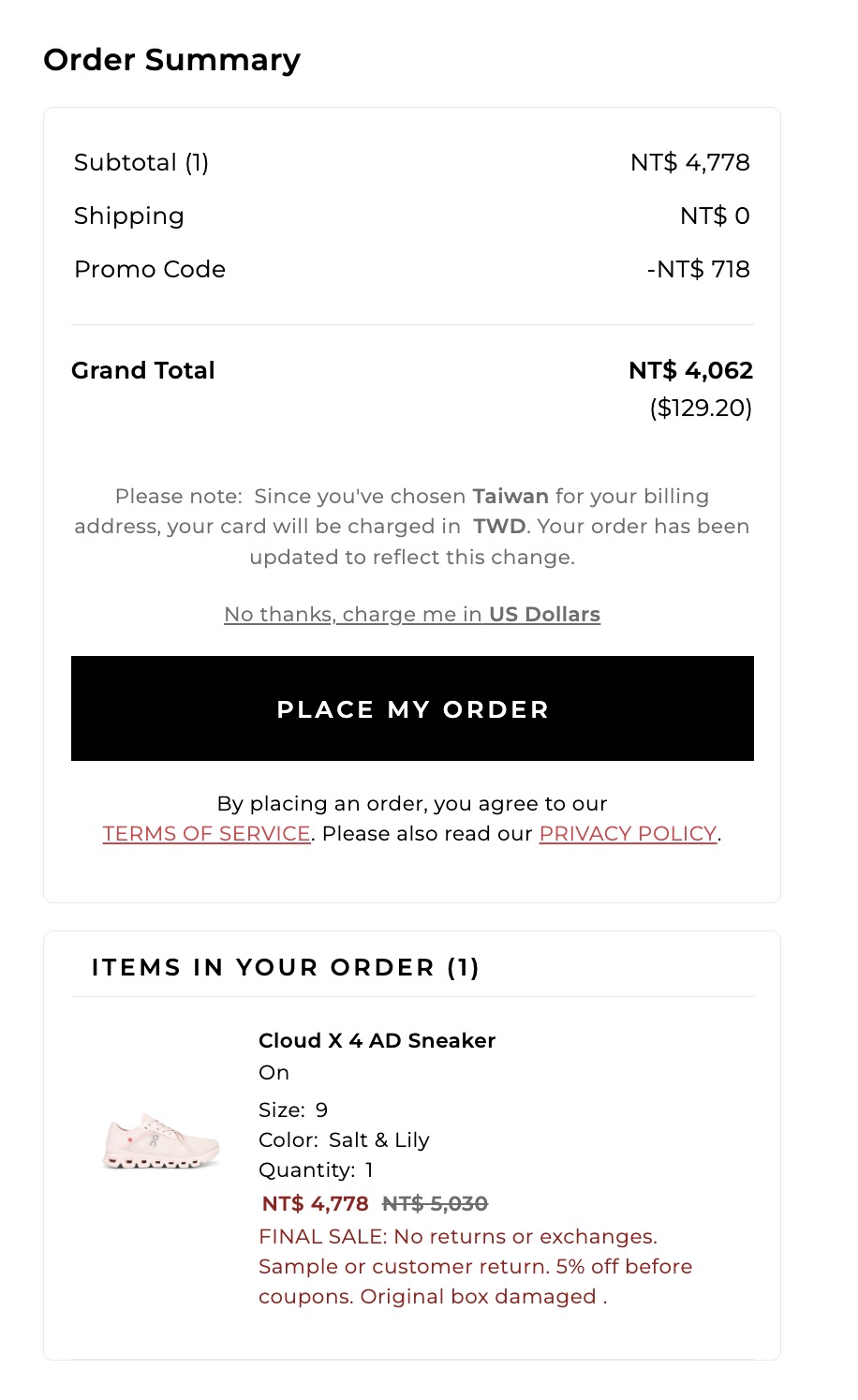Click the On brand name

pos(274,1072)
